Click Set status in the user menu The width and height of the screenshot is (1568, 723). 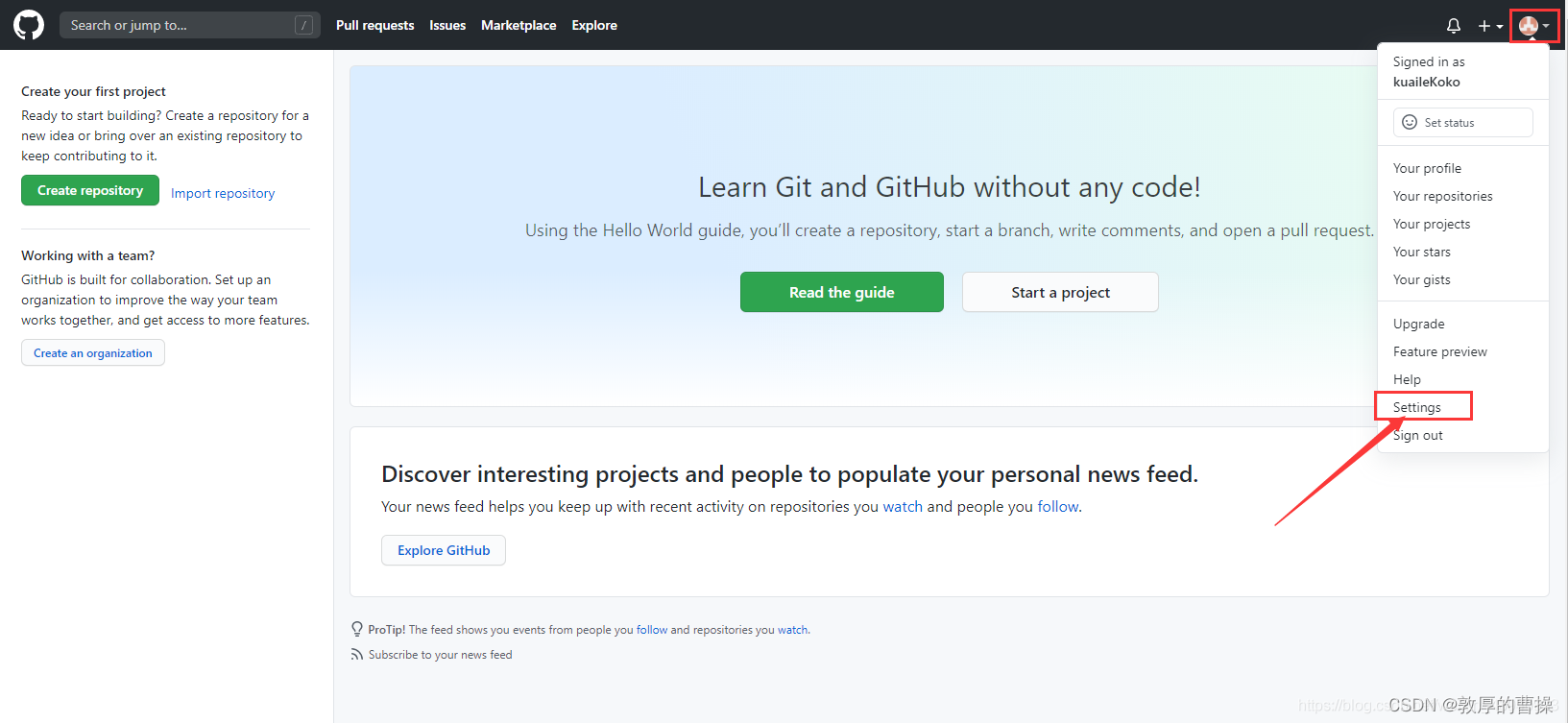coord(1463,122)
